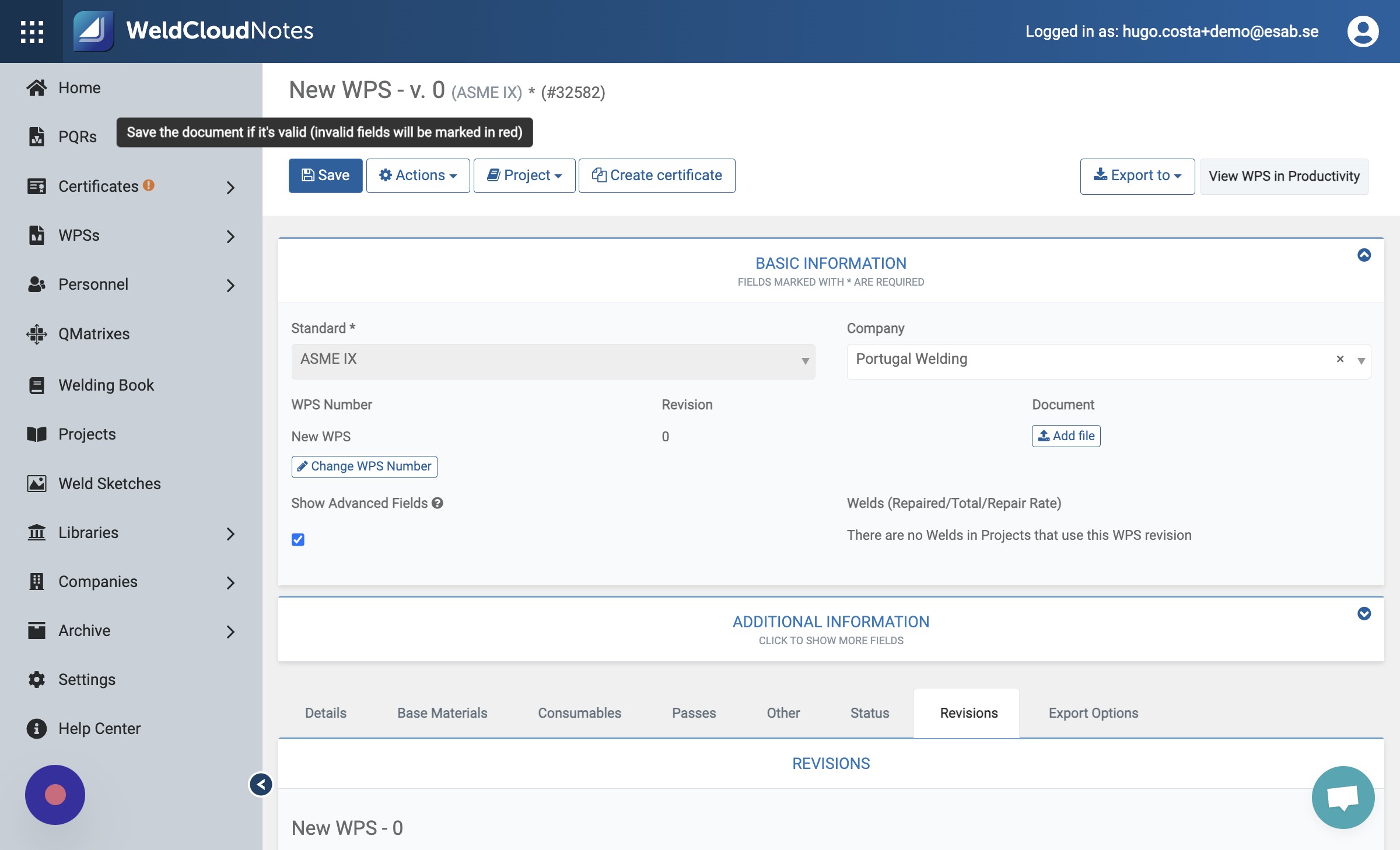Click the Additional Information heading
The image size is (1400, 850).
tap(831, 622)
